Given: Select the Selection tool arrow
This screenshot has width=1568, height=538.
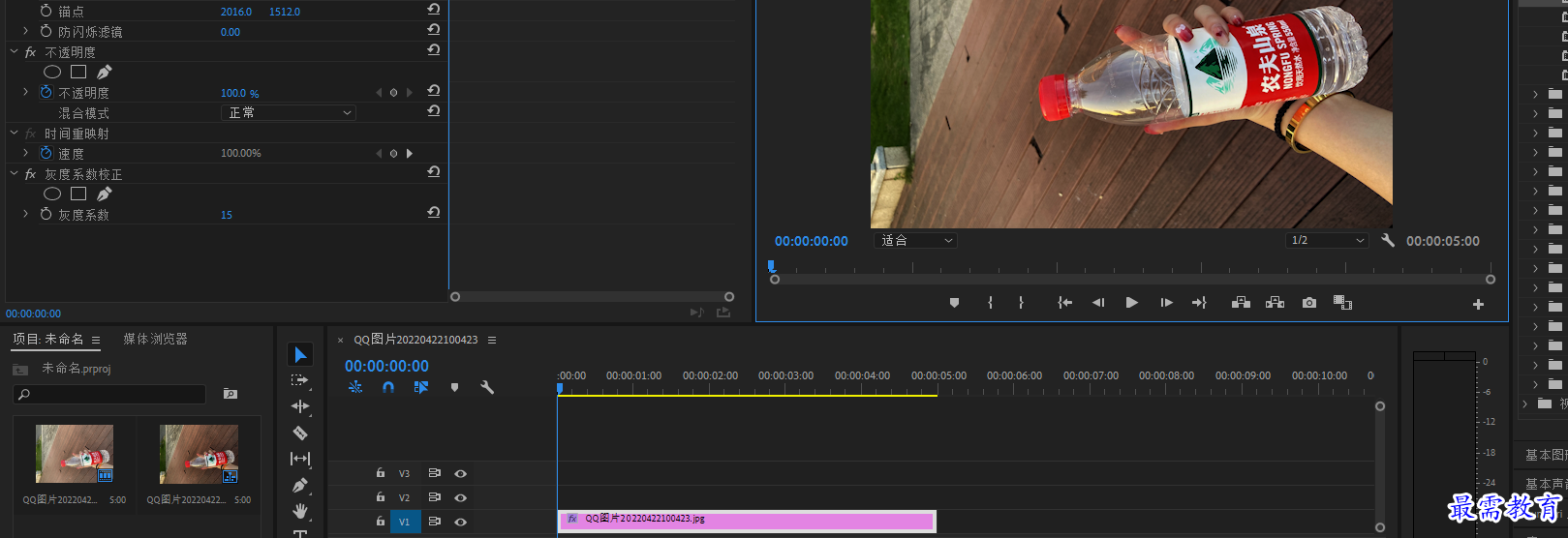Looking at the screenshot, I should point(300,355).
